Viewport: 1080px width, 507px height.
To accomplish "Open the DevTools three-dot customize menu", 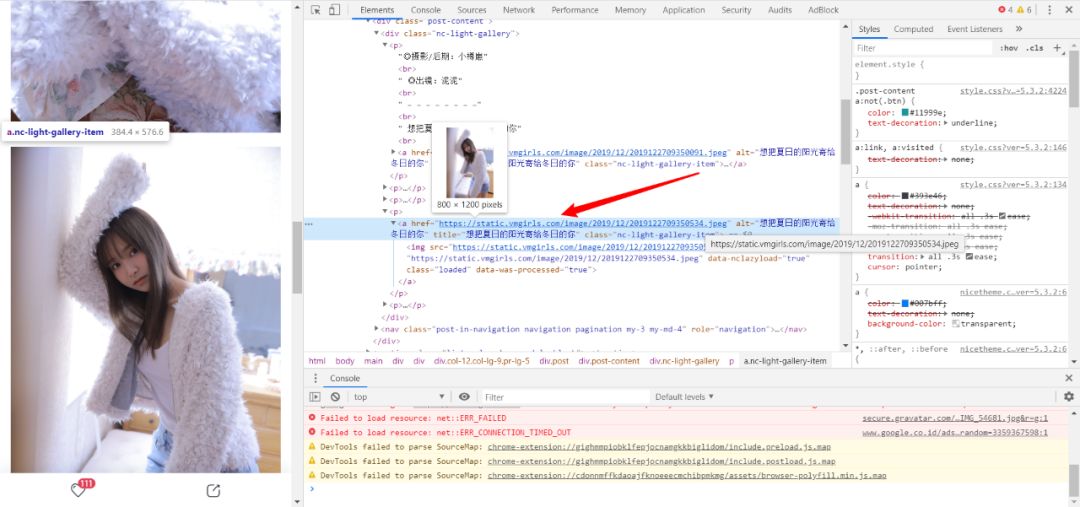I will coord(1050,10).
